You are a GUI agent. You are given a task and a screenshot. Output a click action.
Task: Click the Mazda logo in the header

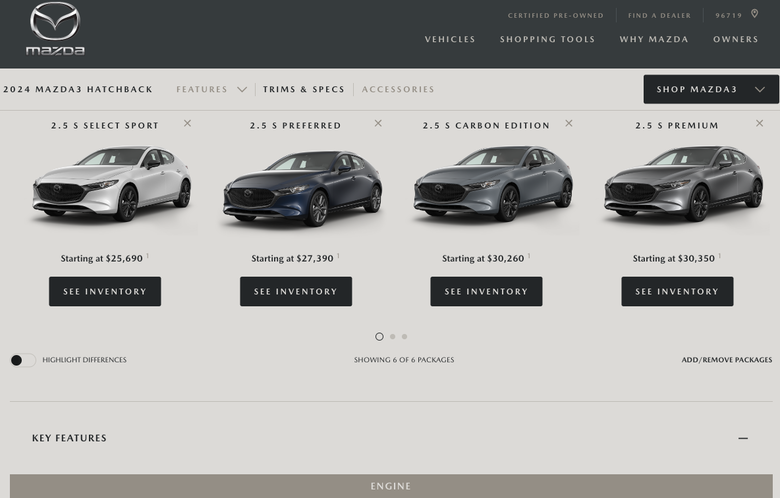(55, 29)
